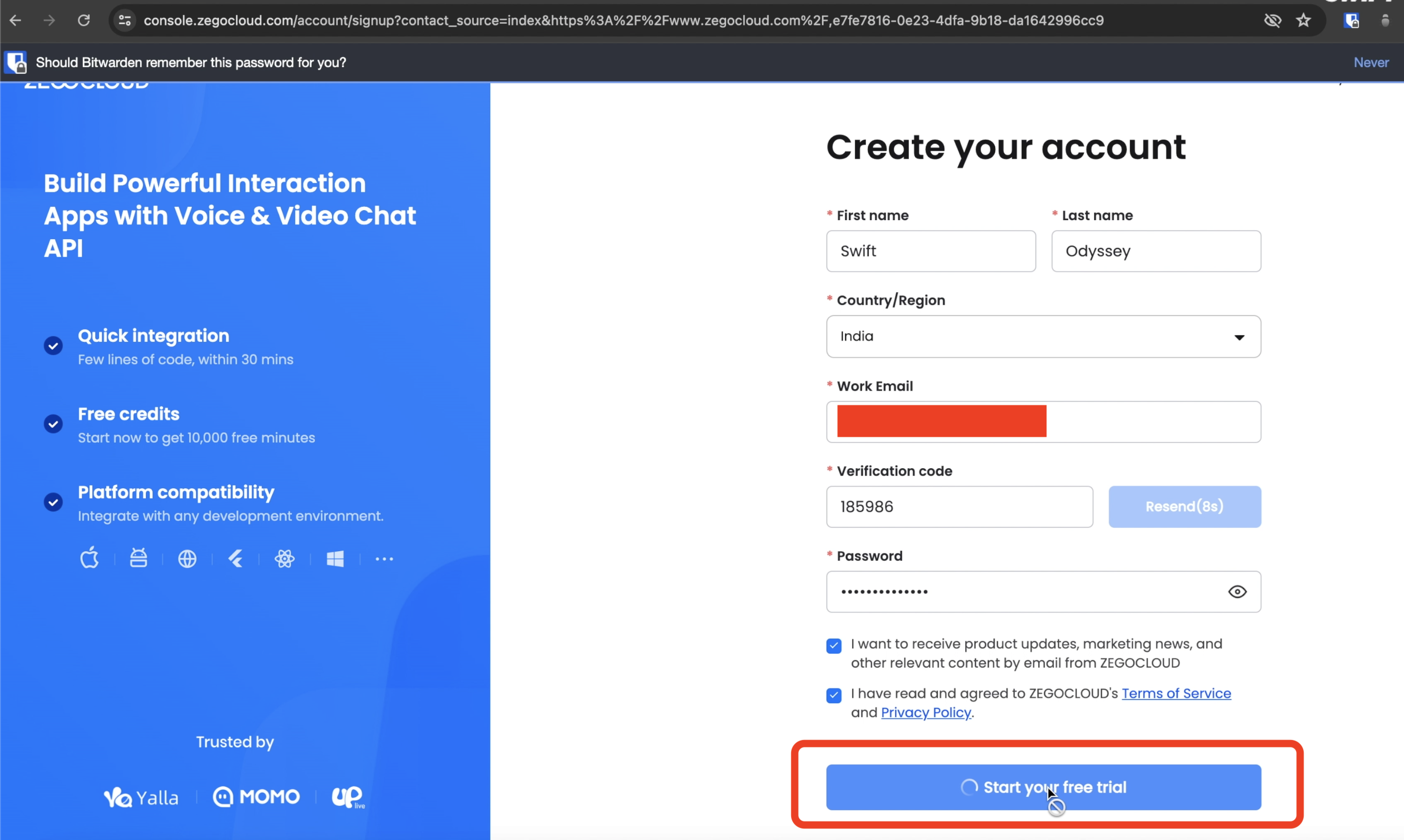1404x840 pixels.
Task: Toggle Terms of Service agreement checkbox
Action: coord(833,695)
